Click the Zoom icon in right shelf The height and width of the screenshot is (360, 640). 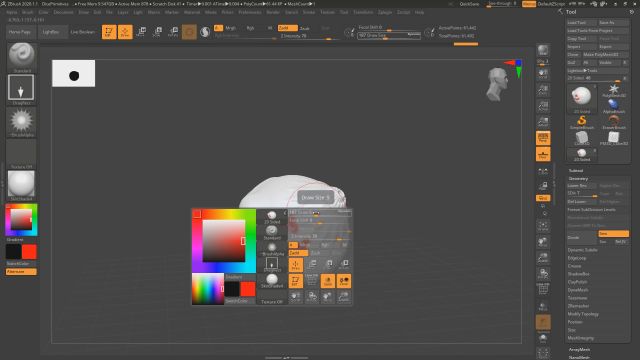tap(543, 90)
